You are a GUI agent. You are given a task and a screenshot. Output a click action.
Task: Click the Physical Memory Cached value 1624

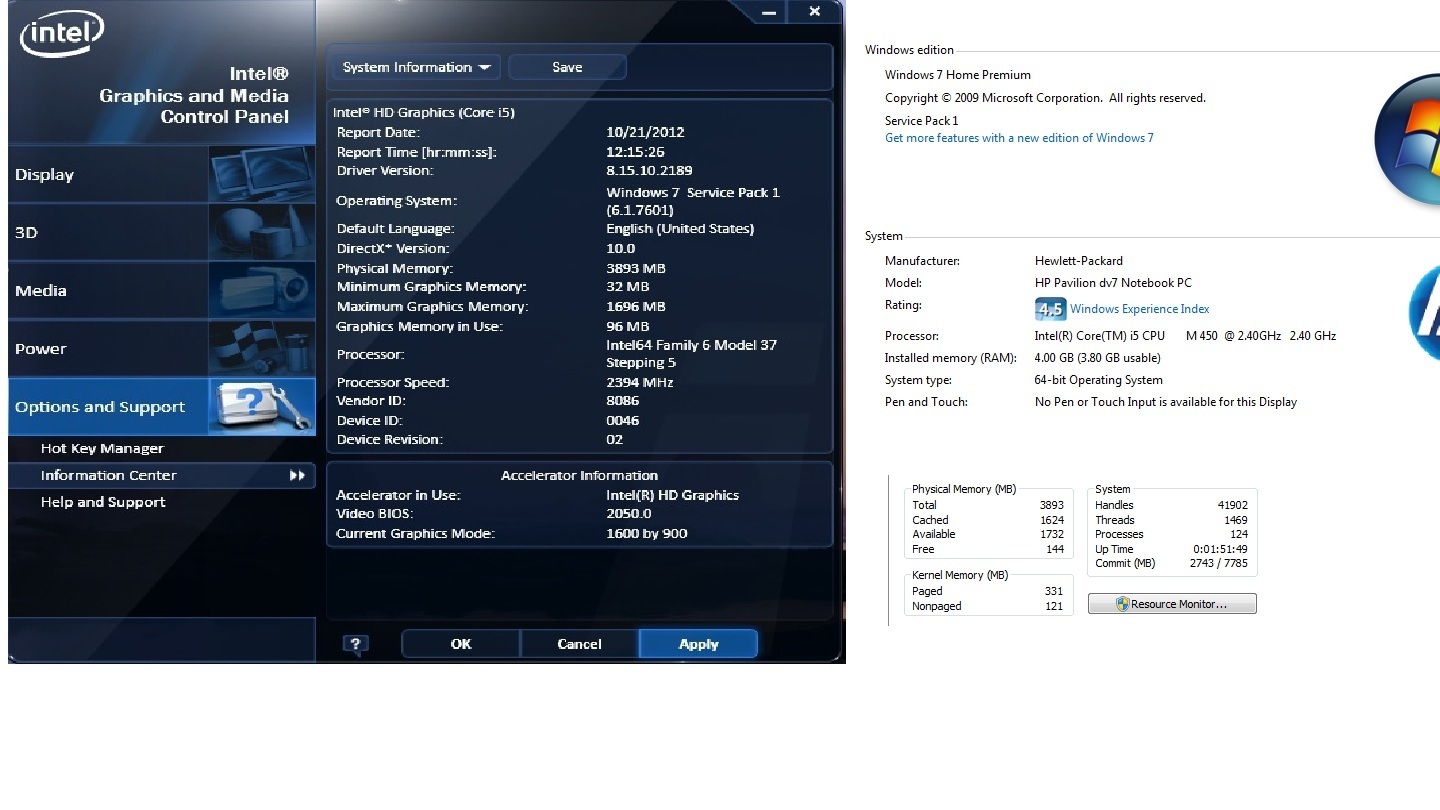(1052, 520)
